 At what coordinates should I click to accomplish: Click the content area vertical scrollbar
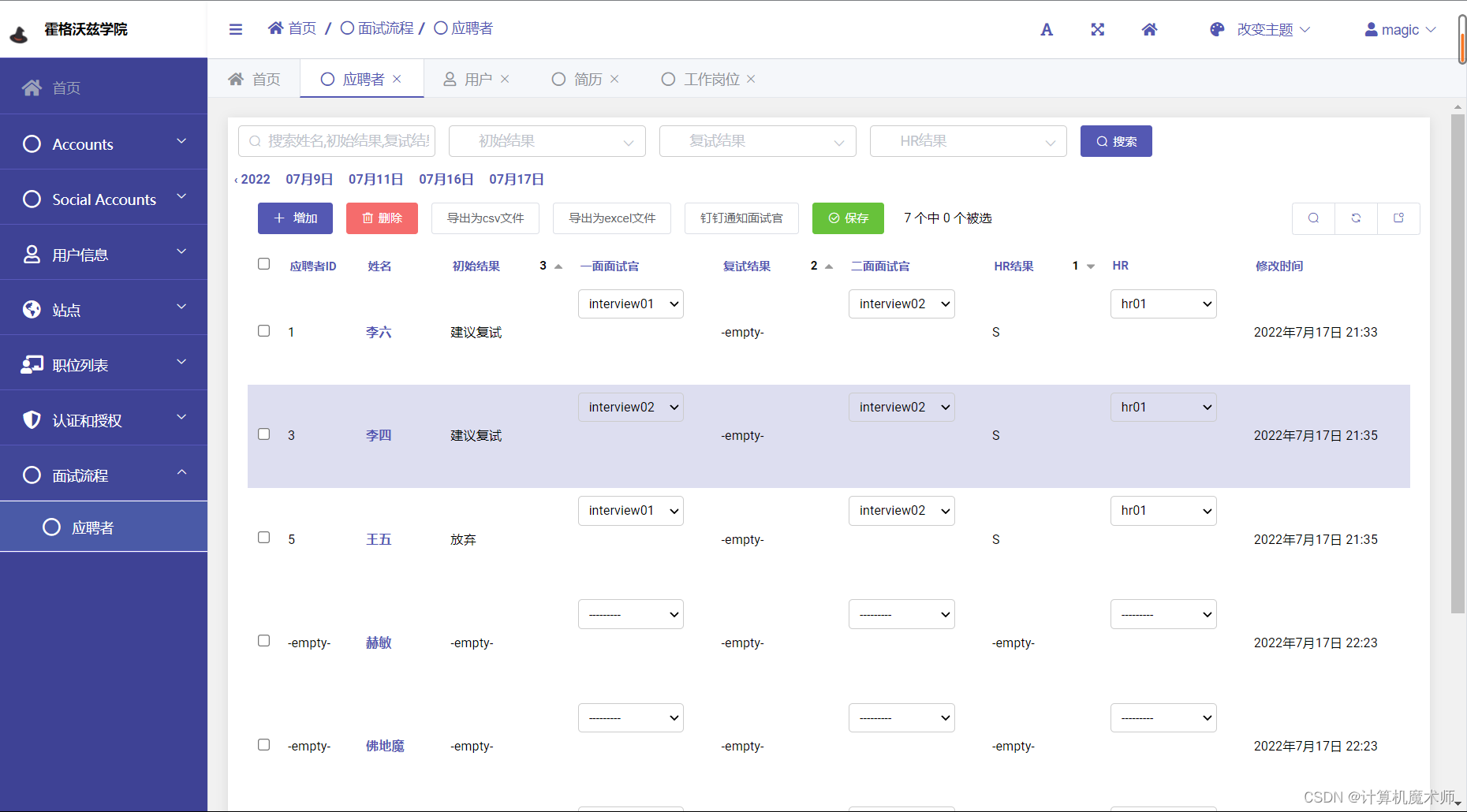coord(1458,363)
